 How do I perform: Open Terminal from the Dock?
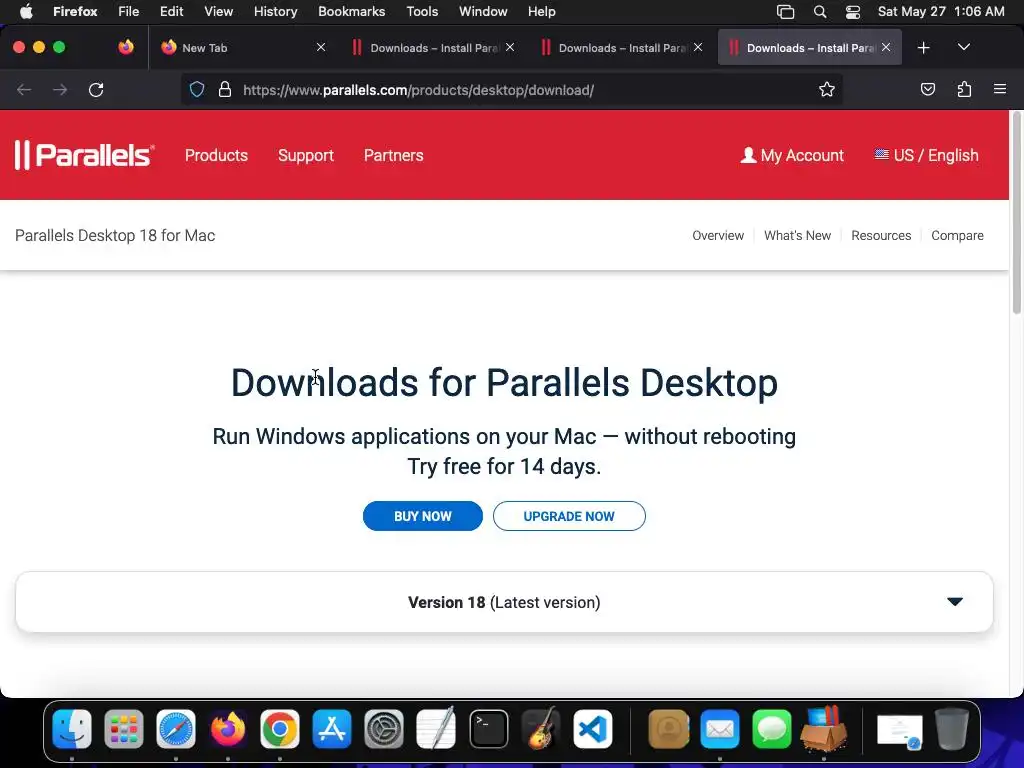488,729
